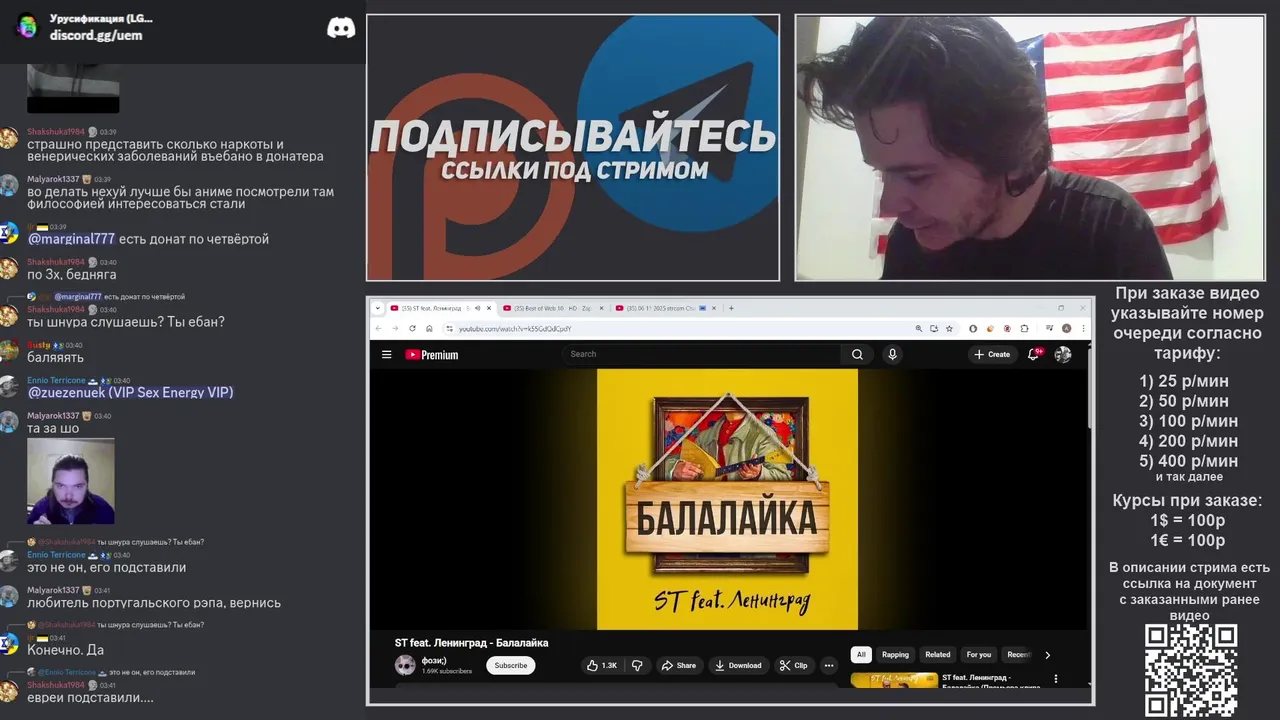Click the YouTube search magnifier button
The image size is (1280, 720).
point(857,354)
